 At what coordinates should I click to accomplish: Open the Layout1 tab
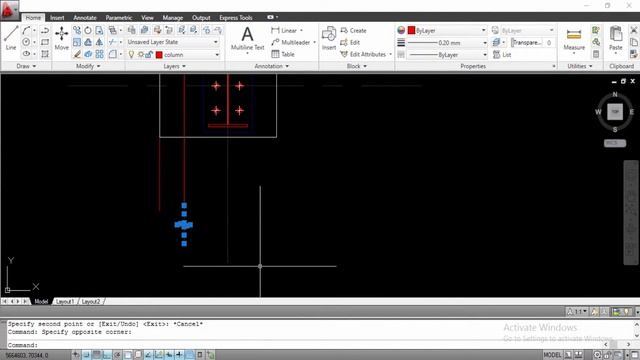pos(65,302)
